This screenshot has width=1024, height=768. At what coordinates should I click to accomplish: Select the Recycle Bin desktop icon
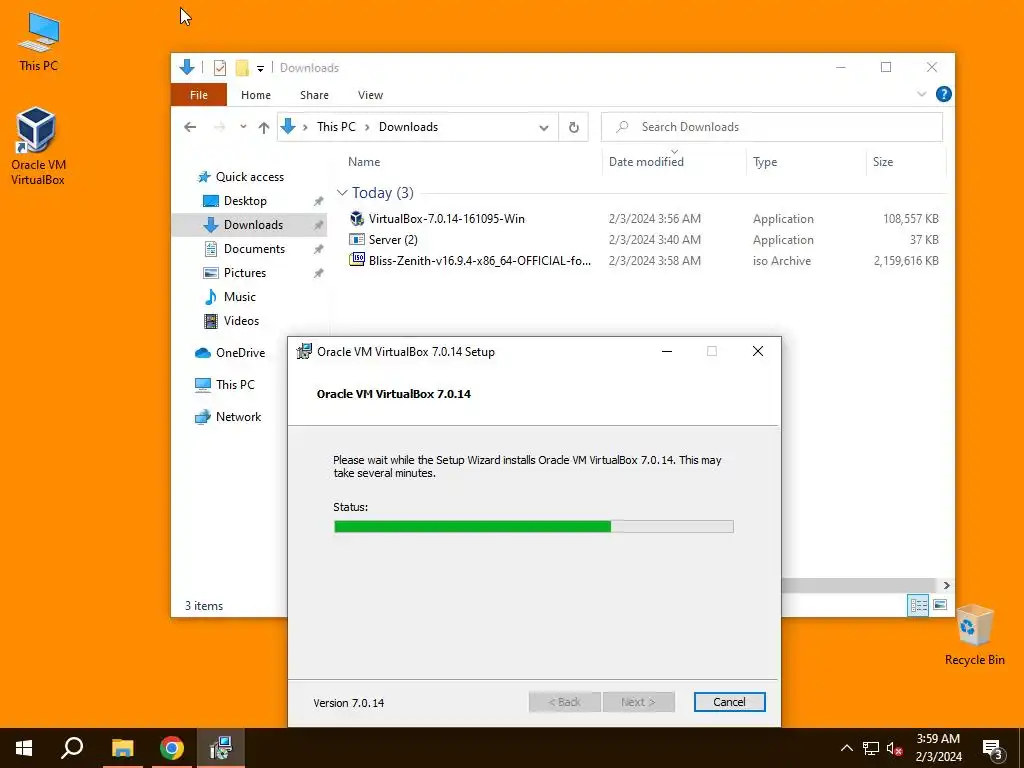pyautogui.click(x=974, y=635)
